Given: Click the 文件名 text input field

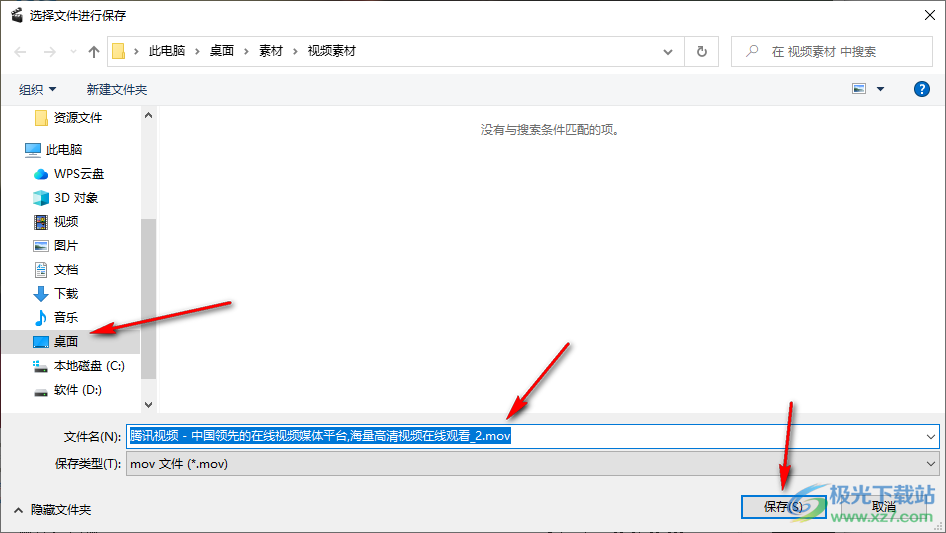Looking at the screenshot, I should [x=700, y=437].
